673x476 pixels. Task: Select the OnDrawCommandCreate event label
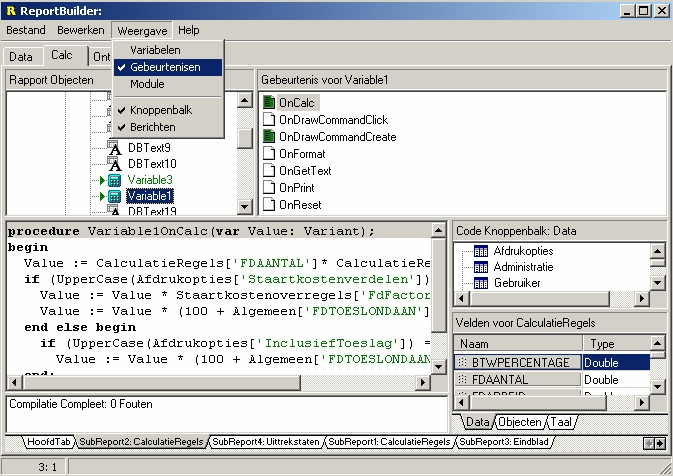pos(338,137)
